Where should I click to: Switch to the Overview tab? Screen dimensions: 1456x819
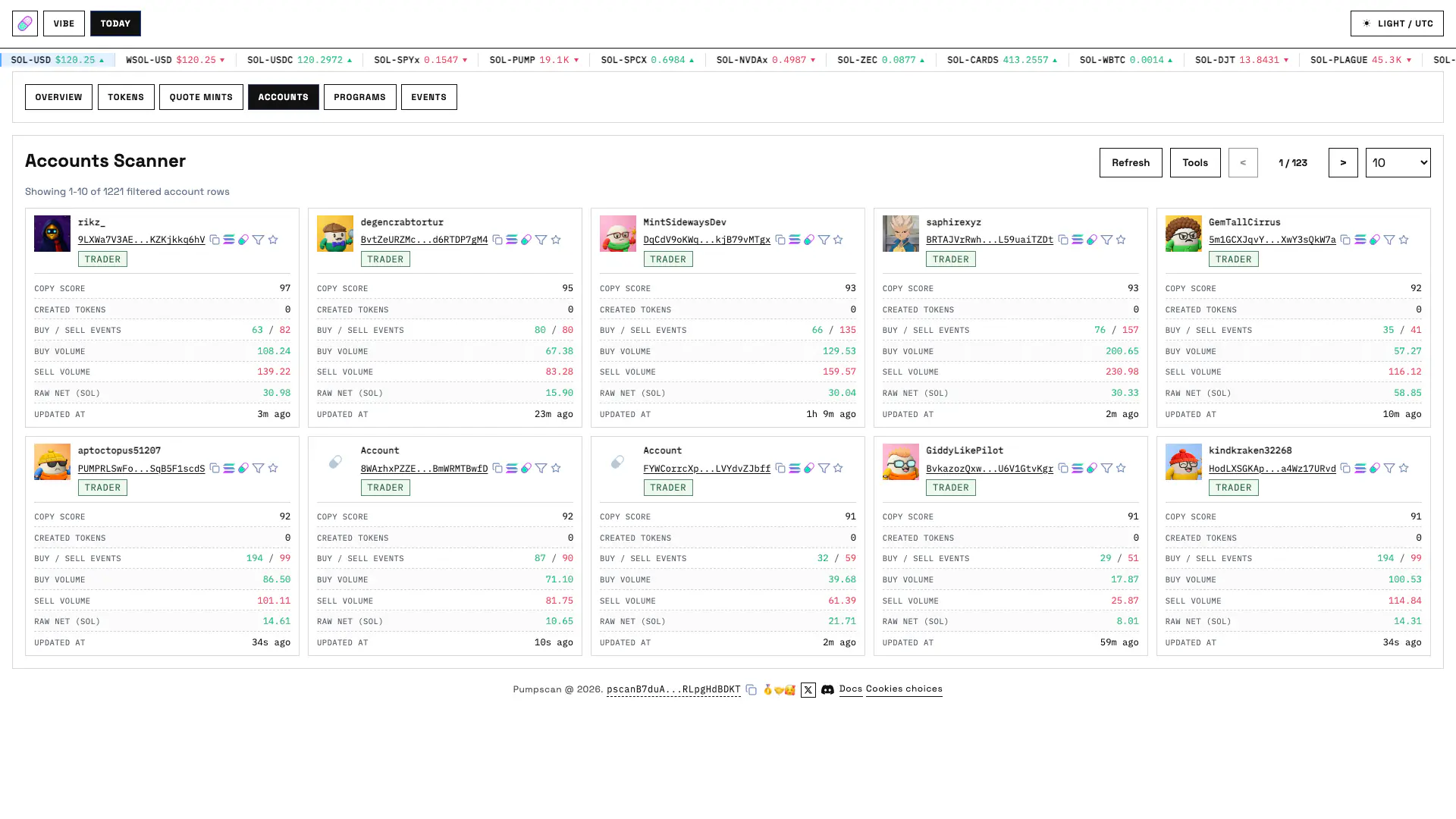point(58,97)
